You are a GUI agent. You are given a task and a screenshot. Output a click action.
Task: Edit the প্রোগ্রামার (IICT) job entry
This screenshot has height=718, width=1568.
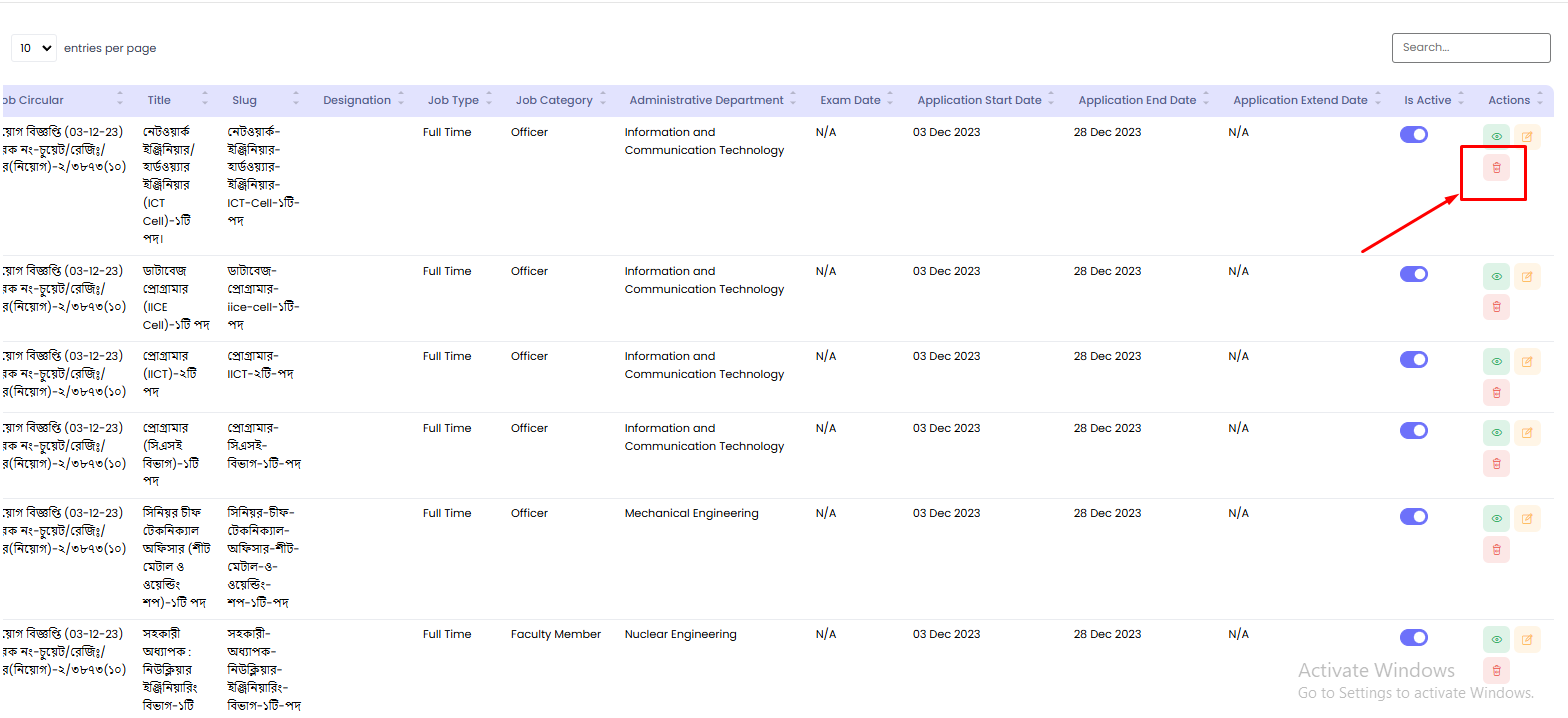pyautogui.click(x=1526, y=361)
